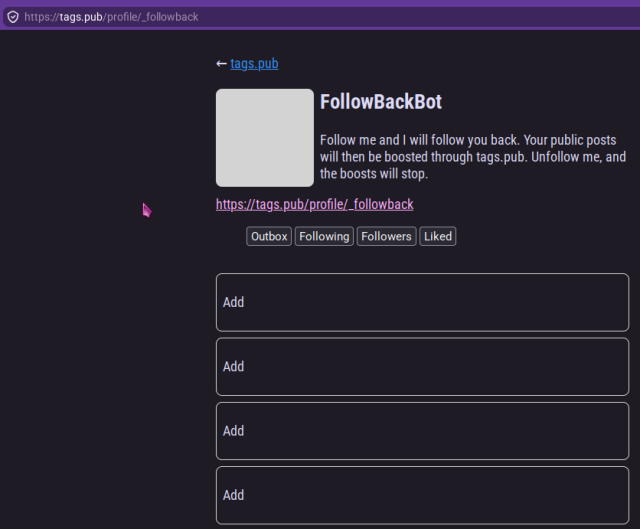Viewport: 640px width, 529px height.
Task: Click the fourth Add card in the feed
Action: click(422, 495)
